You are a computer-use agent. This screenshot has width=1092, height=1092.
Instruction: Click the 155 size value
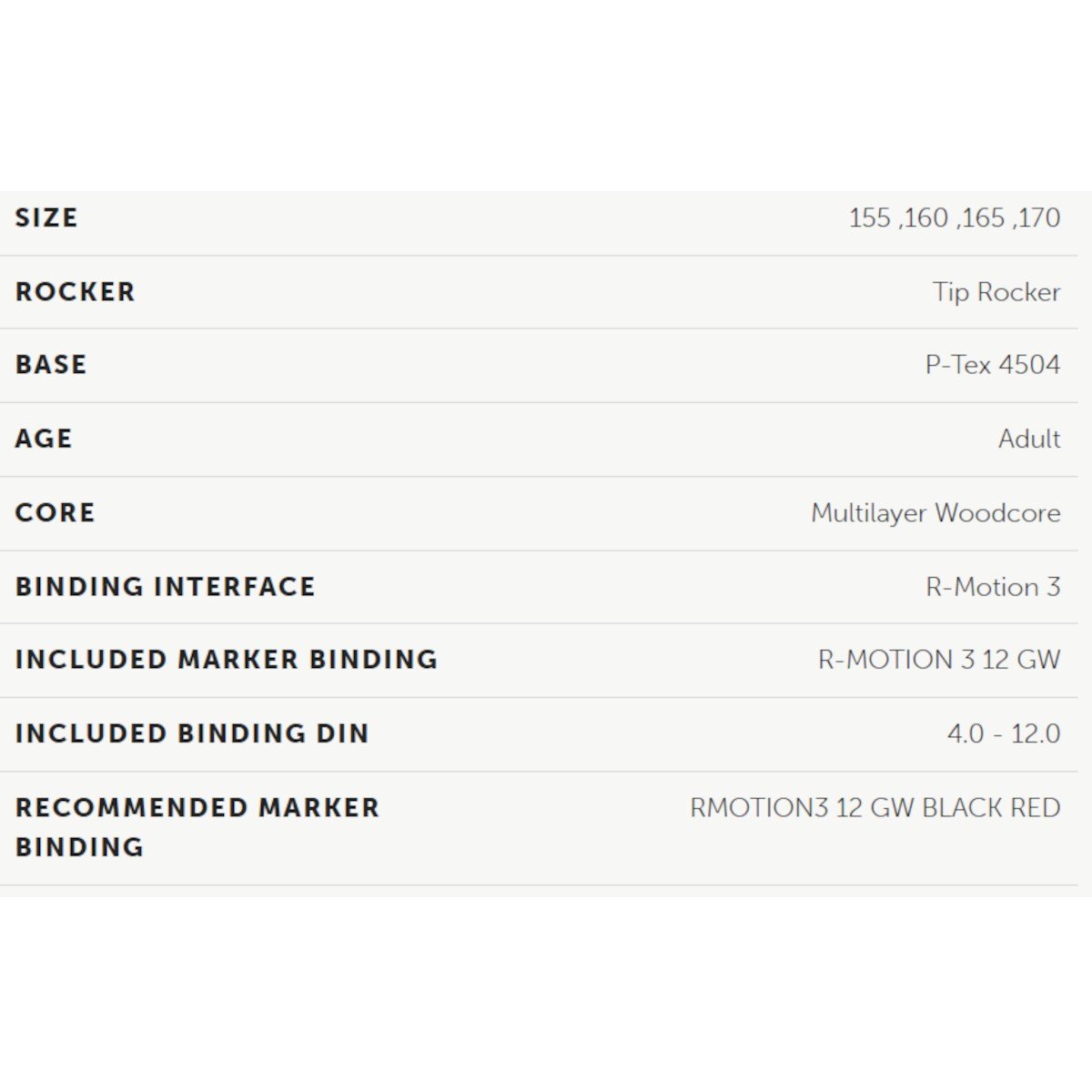pyautogui.click(x=869, y=218)
